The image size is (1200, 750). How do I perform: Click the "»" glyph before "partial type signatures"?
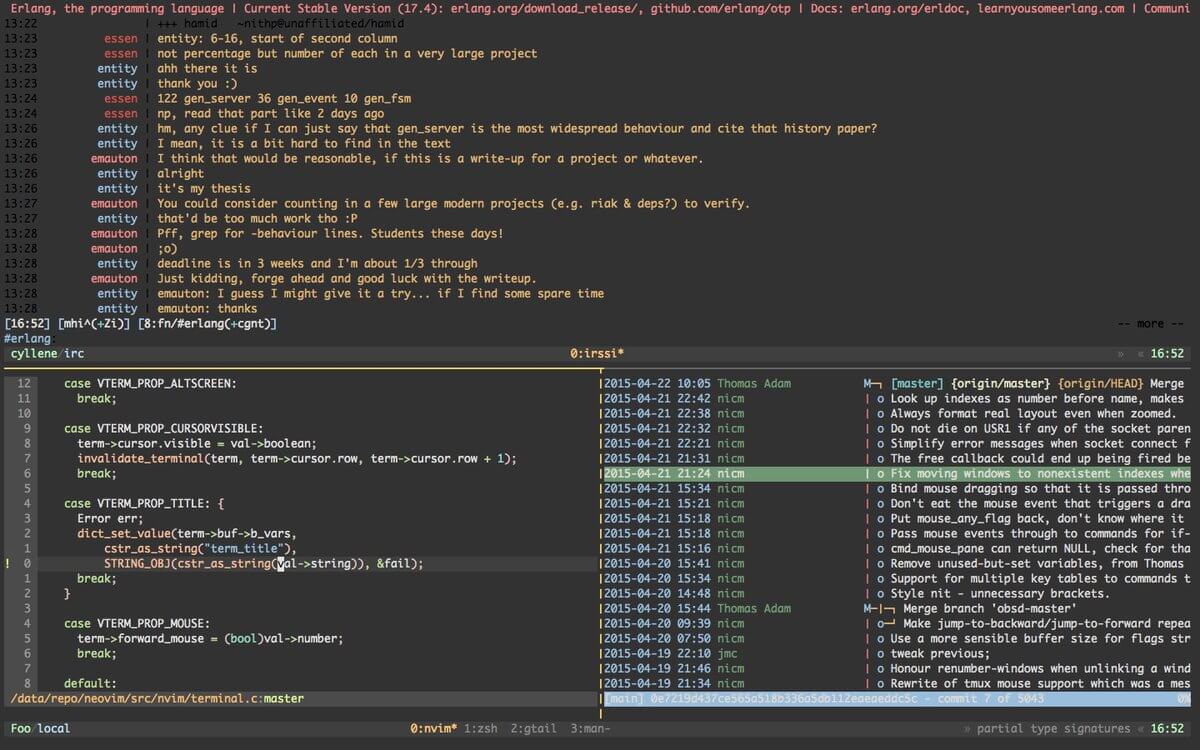tap(963, 728)
